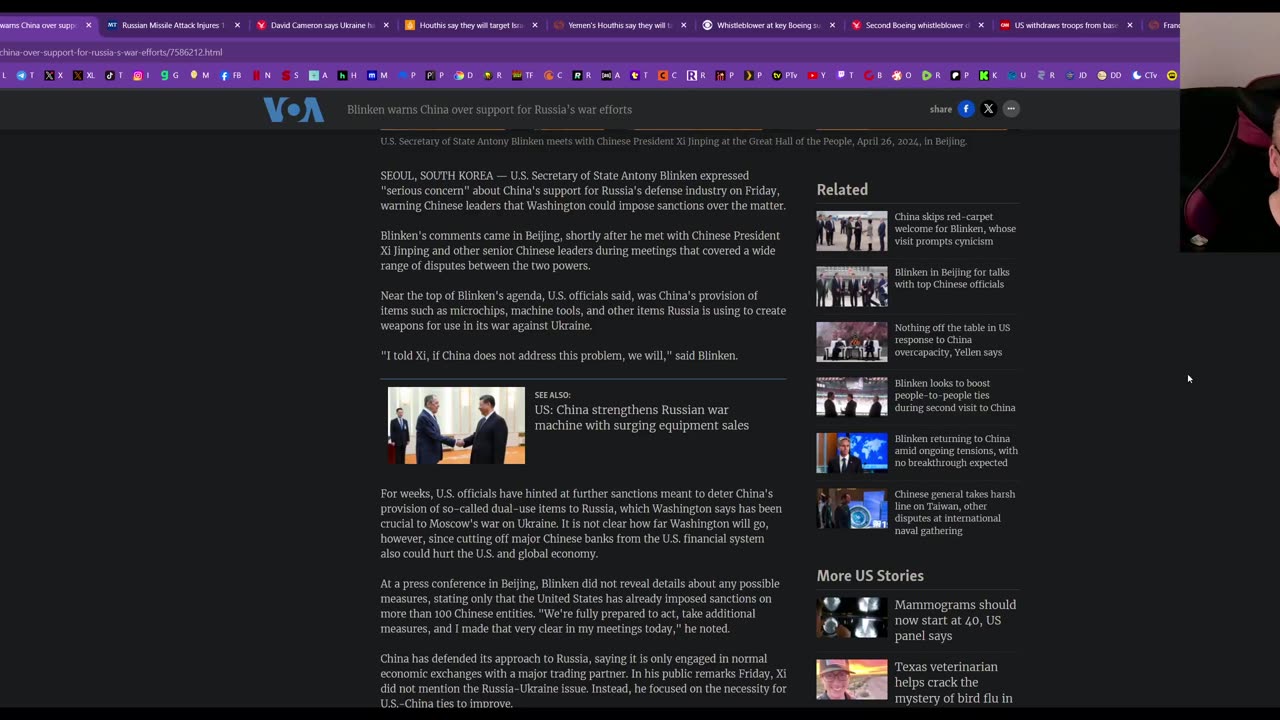Click the 'More US Stories' heading
The height and width of the screenshot is (720, 1280).
(870, 575)
